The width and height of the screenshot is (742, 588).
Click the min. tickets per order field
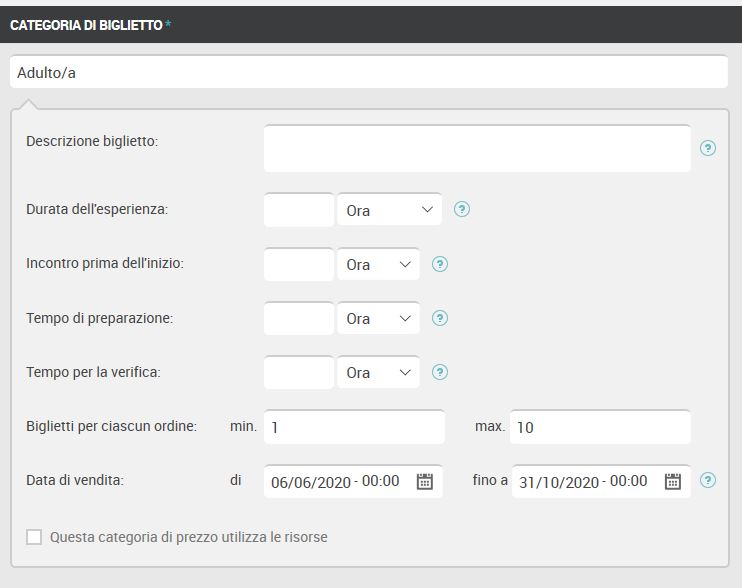(354, 427)
